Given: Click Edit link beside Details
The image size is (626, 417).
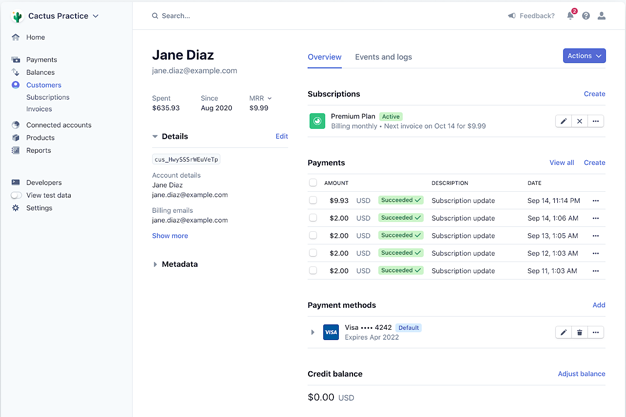Looking at the screenshot, I should (x=281, y=137).
